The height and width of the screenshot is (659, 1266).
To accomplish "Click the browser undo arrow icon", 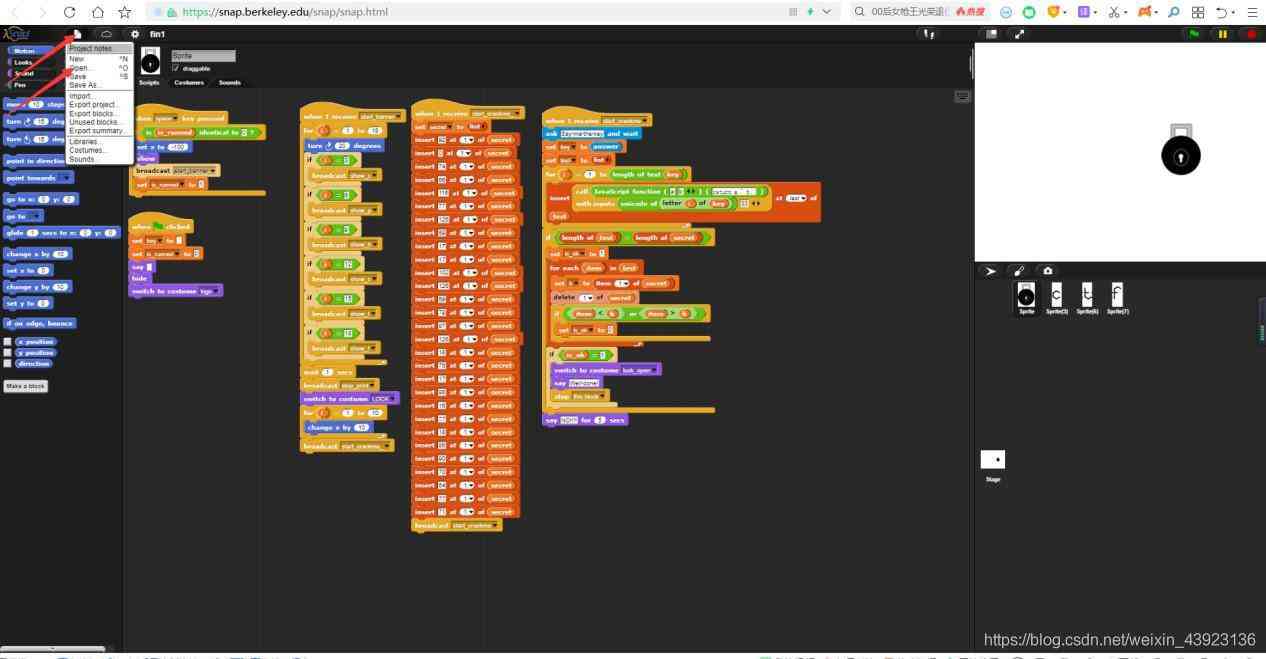I will point(1222,12).
